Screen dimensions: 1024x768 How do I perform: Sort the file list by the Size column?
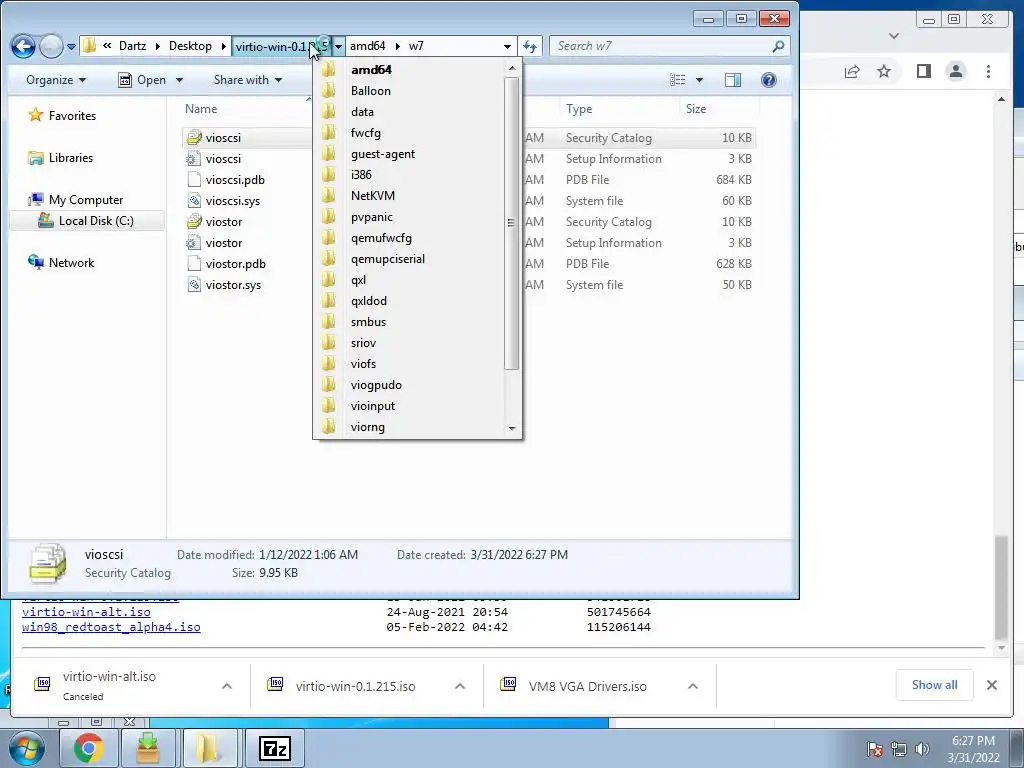[696, 109]
